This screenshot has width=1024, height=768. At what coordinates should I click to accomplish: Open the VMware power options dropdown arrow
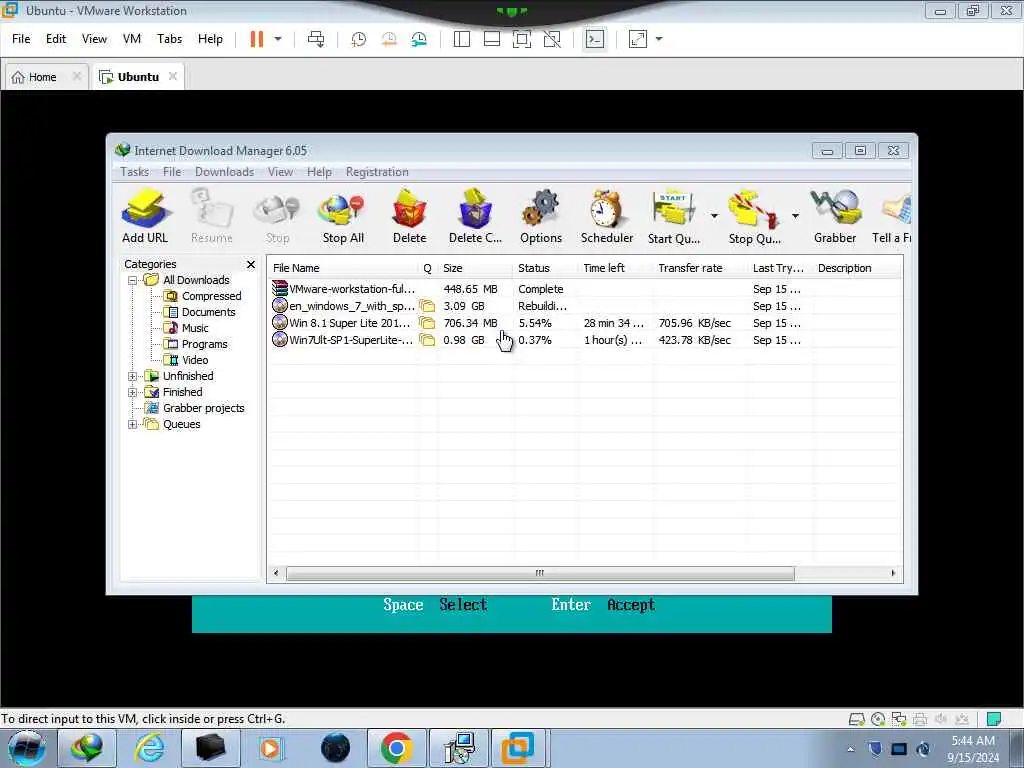(x=278, y=39)
